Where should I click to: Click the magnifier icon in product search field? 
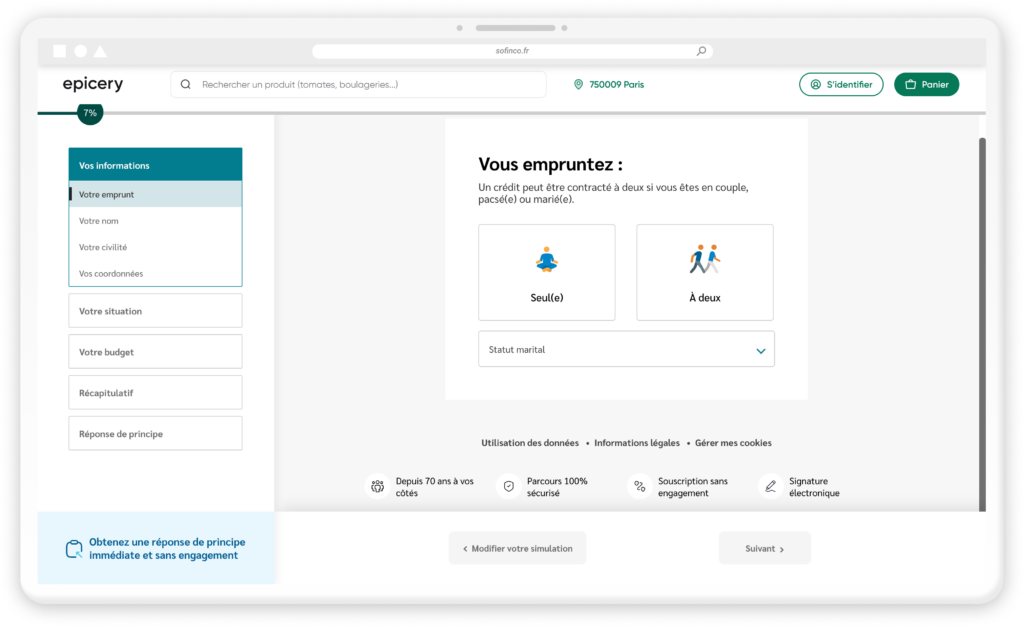pyautogui.click(x=186, y=85)
